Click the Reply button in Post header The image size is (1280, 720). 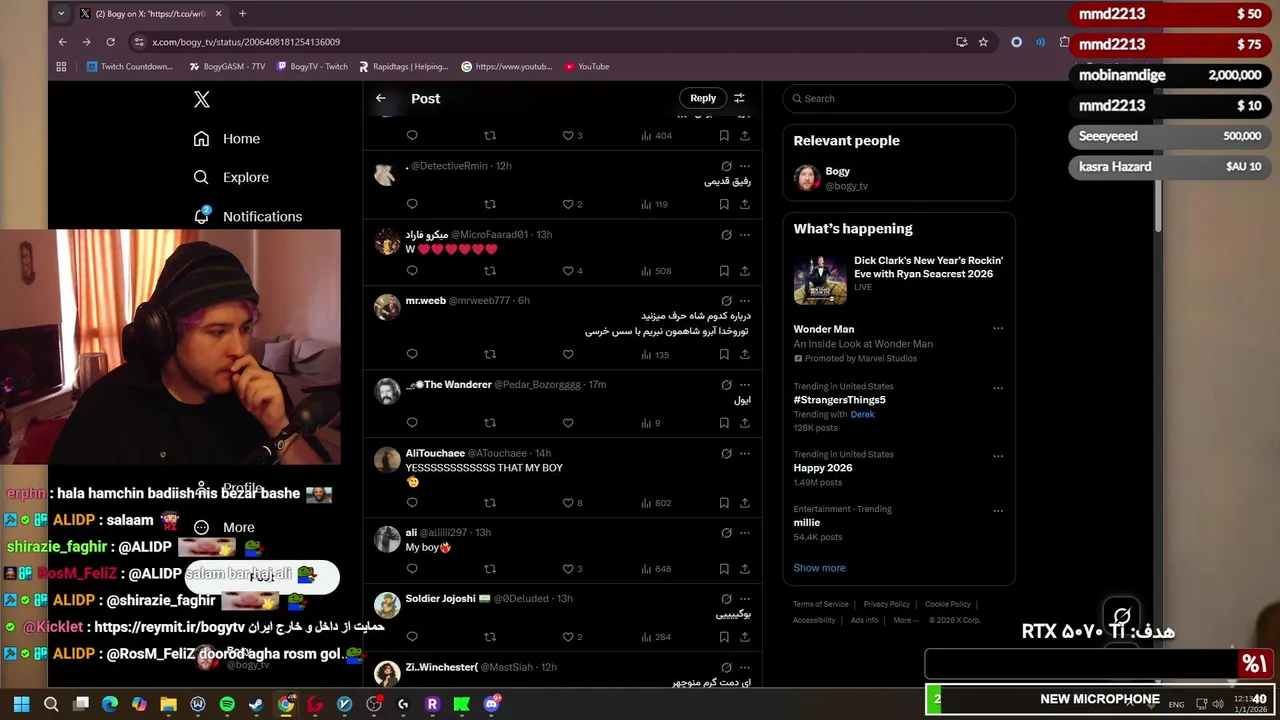coord(703,98)
